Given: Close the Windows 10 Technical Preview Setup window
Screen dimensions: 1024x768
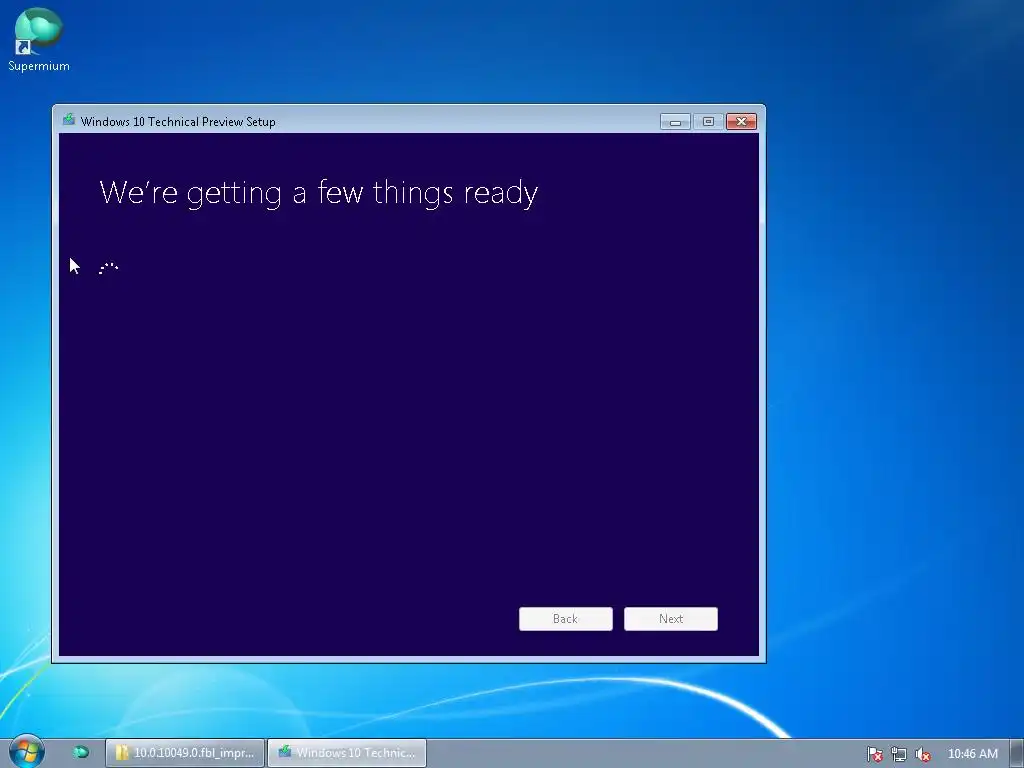Looking at the screenshot, I should pyautogui.click(x=741, y=121).
